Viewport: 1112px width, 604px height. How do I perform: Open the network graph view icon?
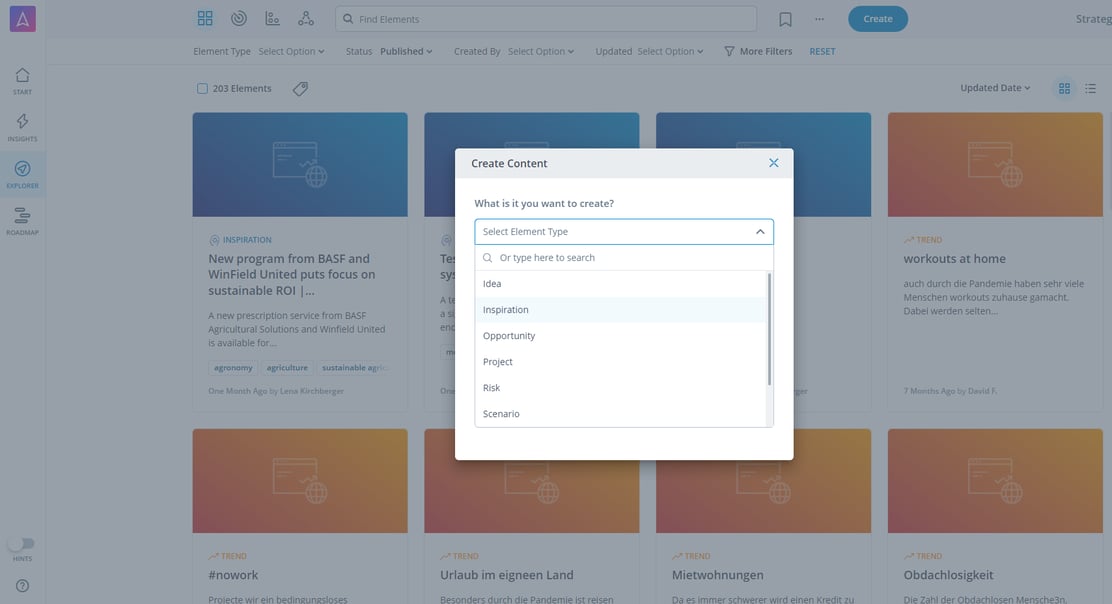point(305,17)
